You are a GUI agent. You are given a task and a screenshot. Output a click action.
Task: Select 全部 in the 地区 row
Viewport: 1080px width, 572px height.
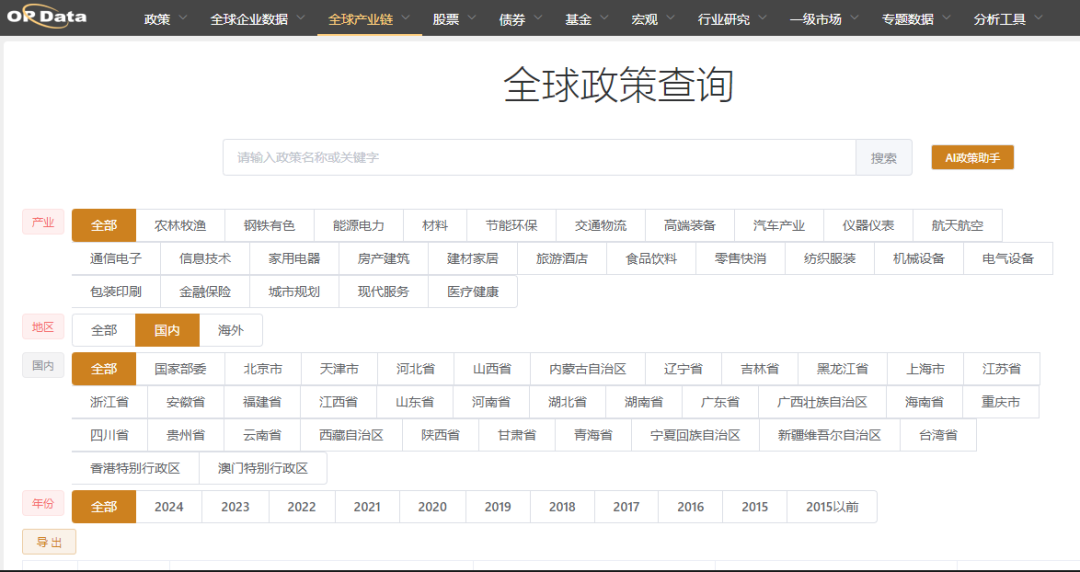(104, 330)
